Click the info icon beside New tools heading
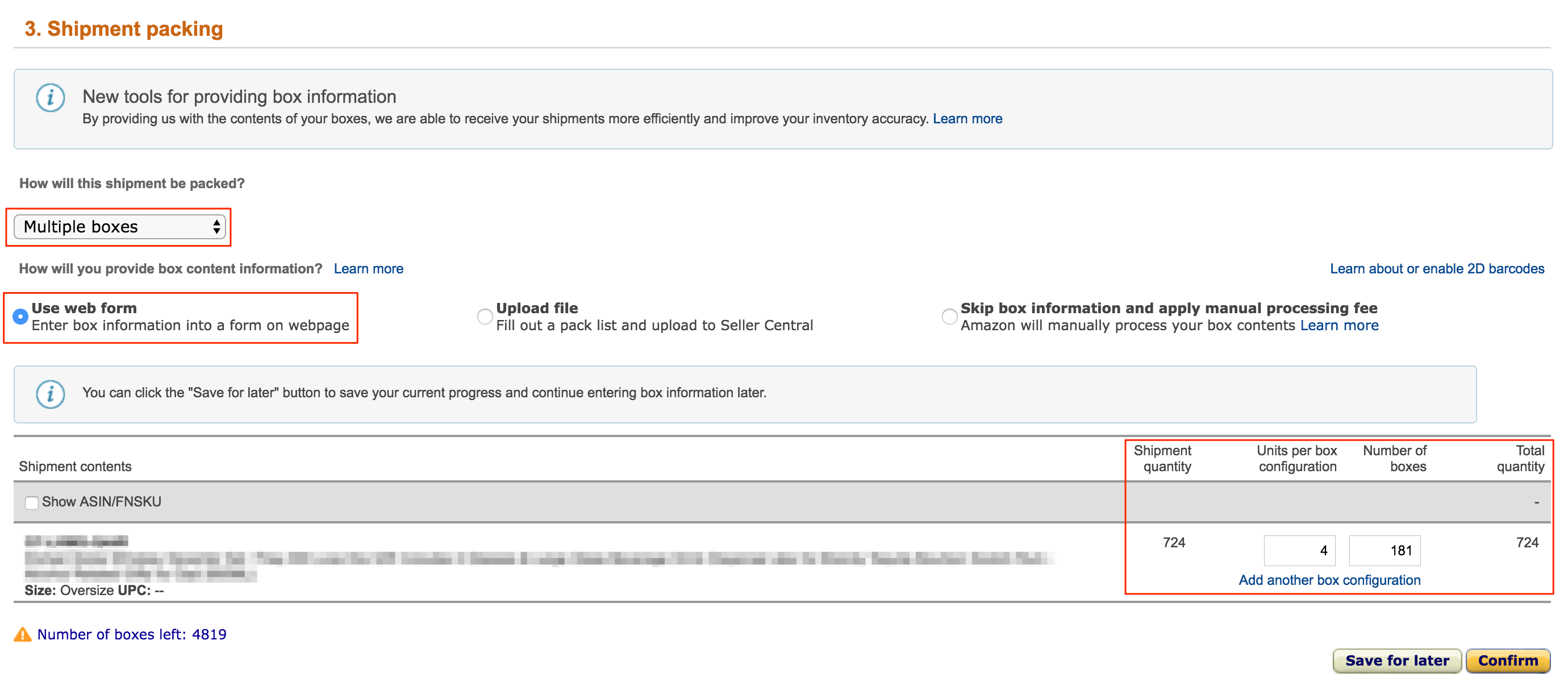The height and width of the screenshot is (690, 1568). click(x=50, y=97)
